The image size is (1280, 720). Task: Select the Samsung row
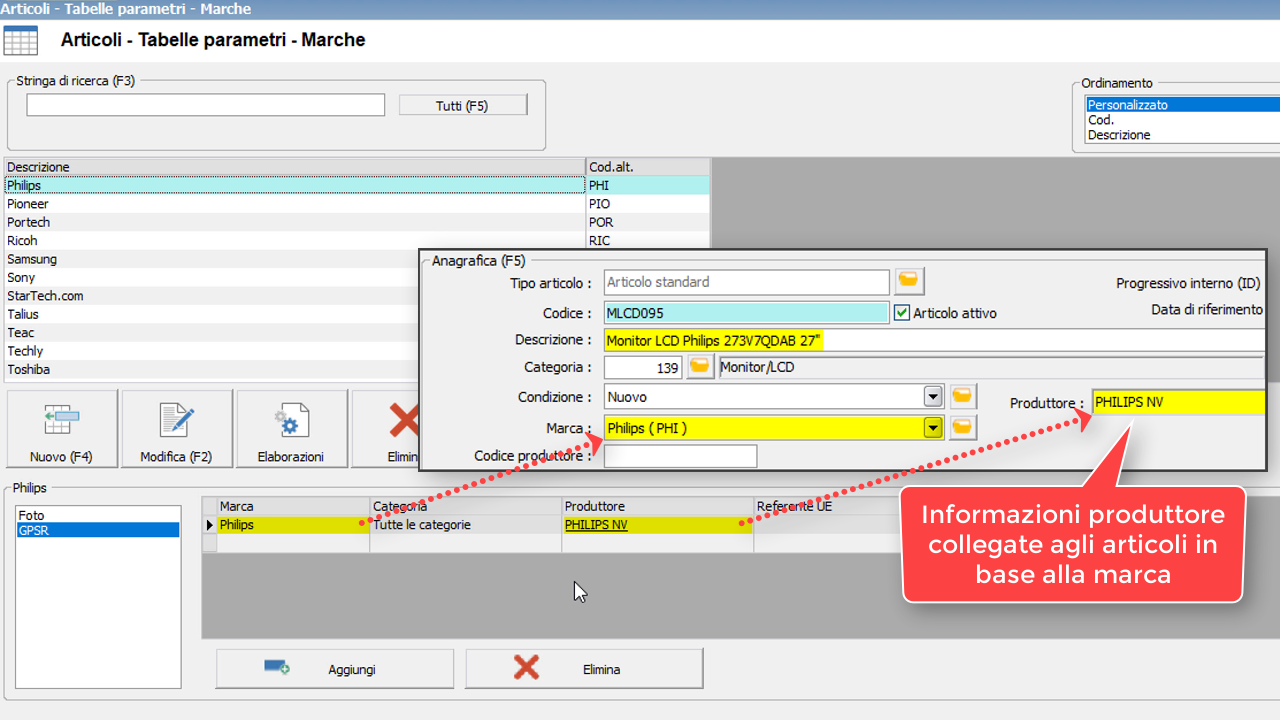(x=212, y=259)
